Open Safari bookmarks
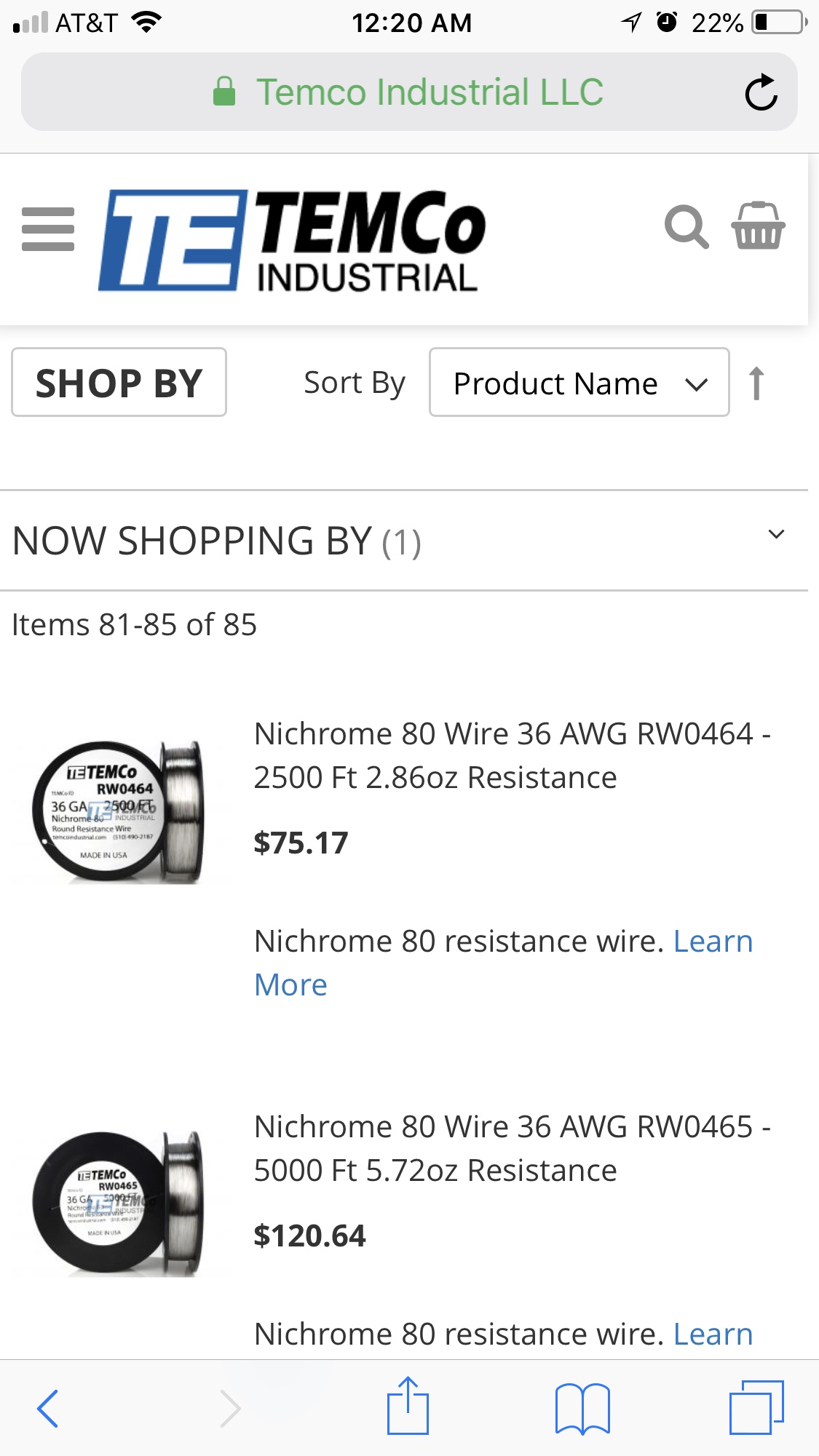 (x=582, y=1408)
